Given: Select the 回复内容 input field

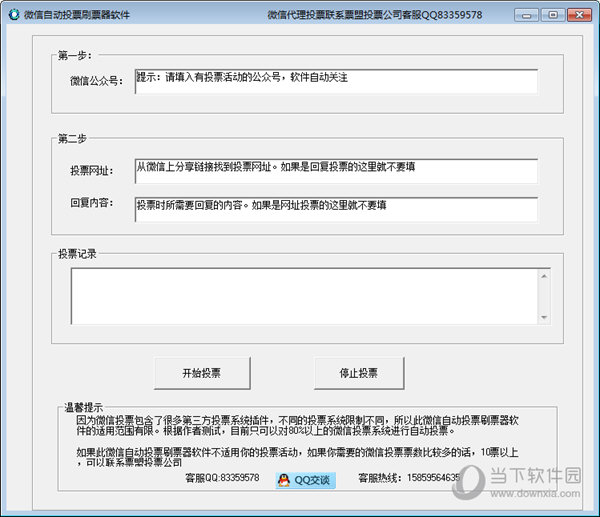Looking at the screenshot, I should 336,209.
